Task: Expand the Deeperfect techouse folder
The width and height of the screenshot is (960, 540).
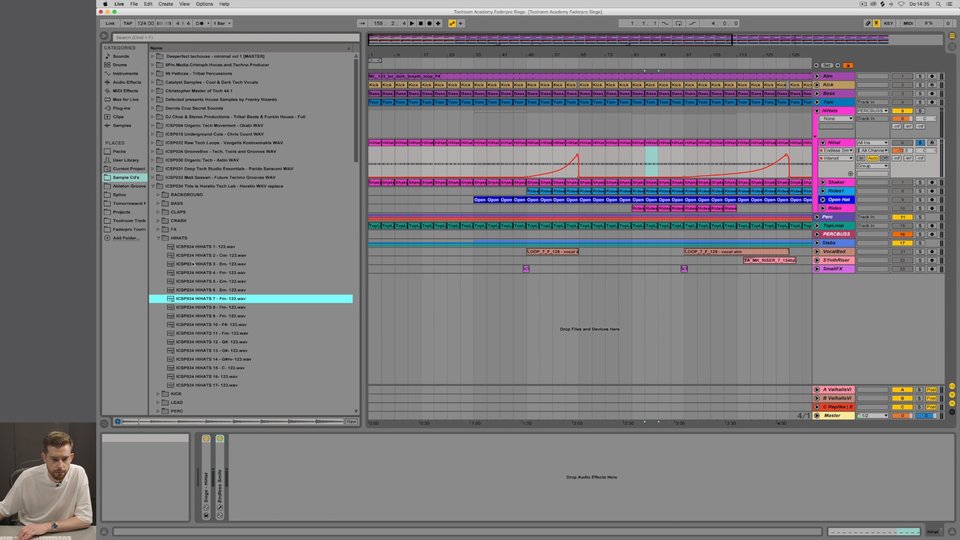Action: click(x=153, y=56)
